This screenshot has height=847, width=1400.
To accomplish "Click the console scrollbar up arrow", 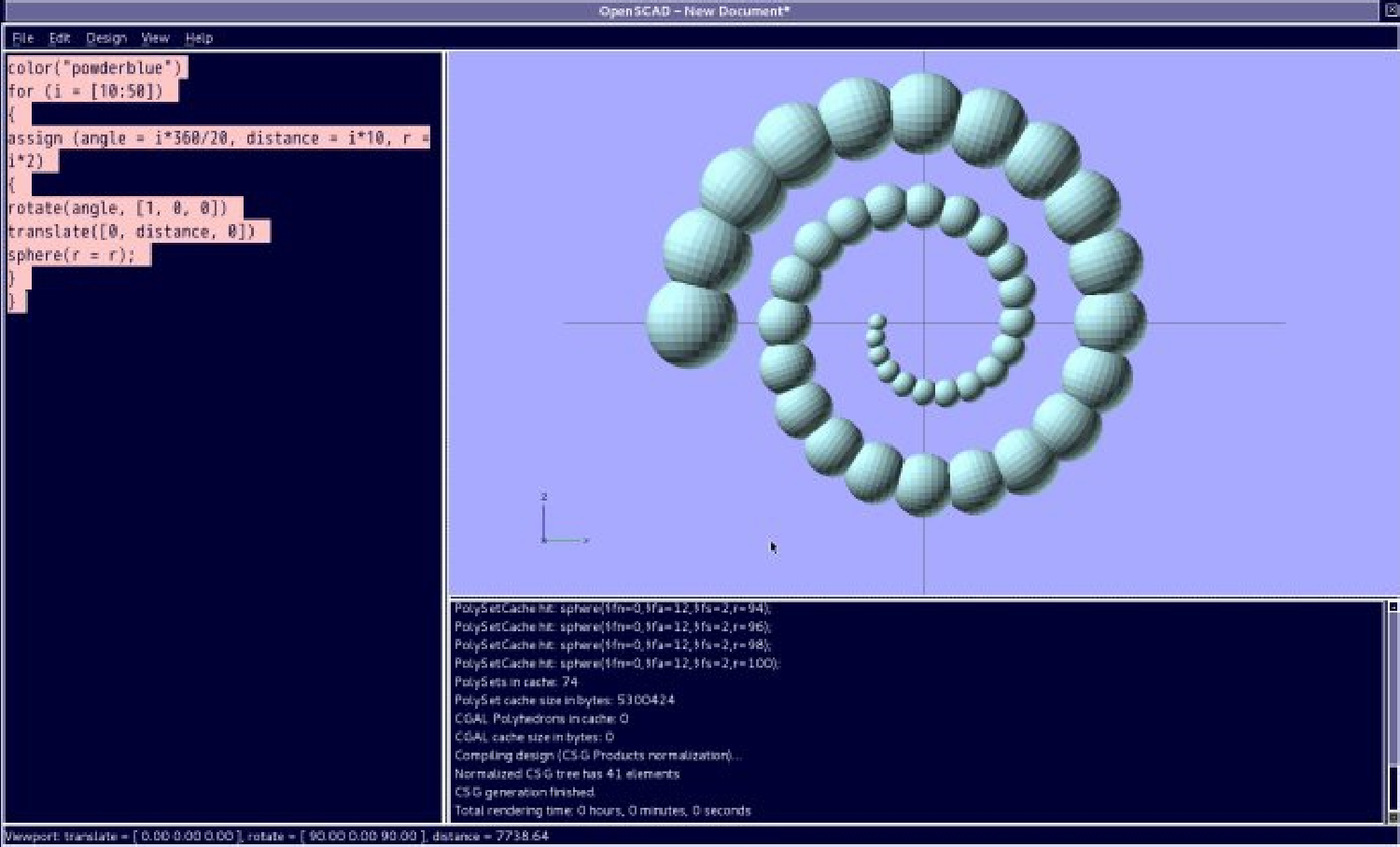I will pos(1392,607).
